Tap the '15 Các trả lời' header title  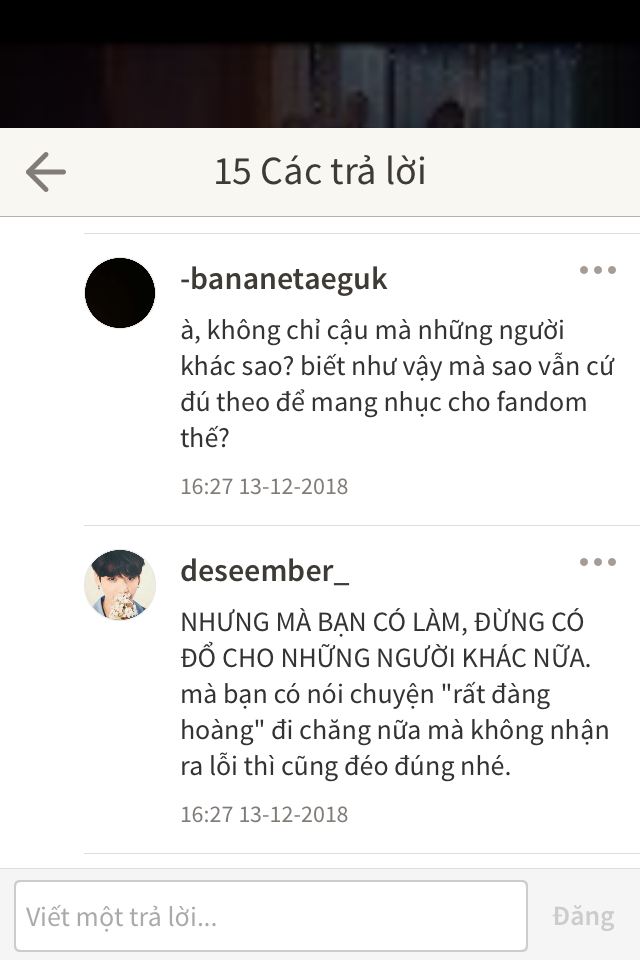320,171
